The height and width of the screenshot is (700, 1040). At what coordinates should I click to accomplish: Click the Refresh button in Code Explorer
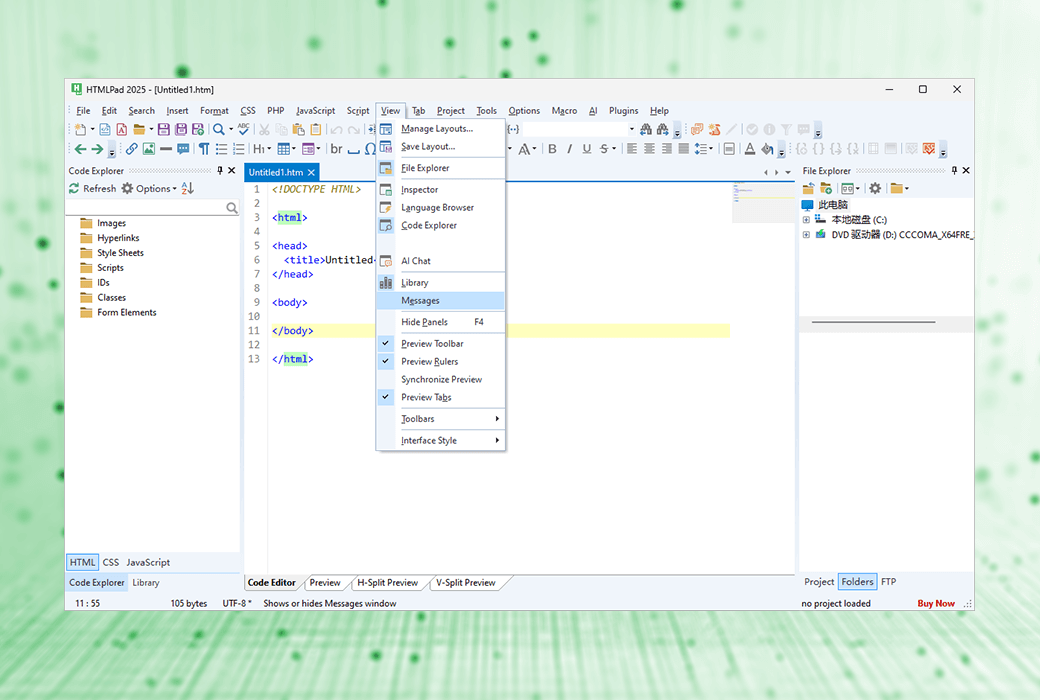click(x=93, y=188)
